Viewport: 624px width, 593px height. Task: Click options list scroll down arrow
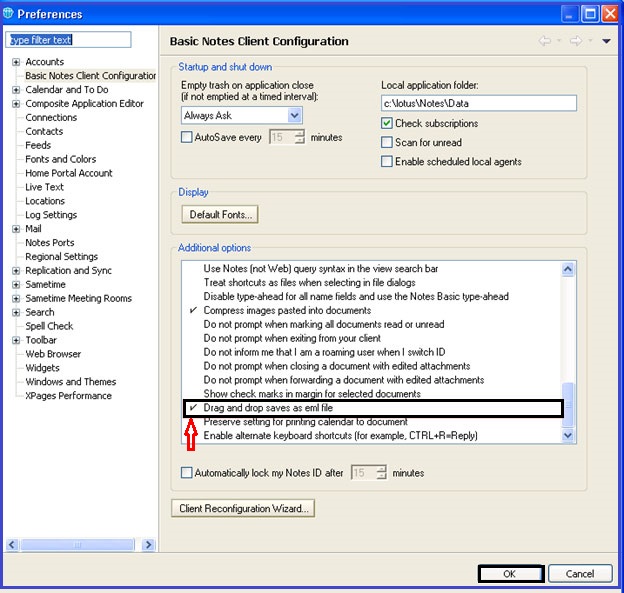[568, 435]
